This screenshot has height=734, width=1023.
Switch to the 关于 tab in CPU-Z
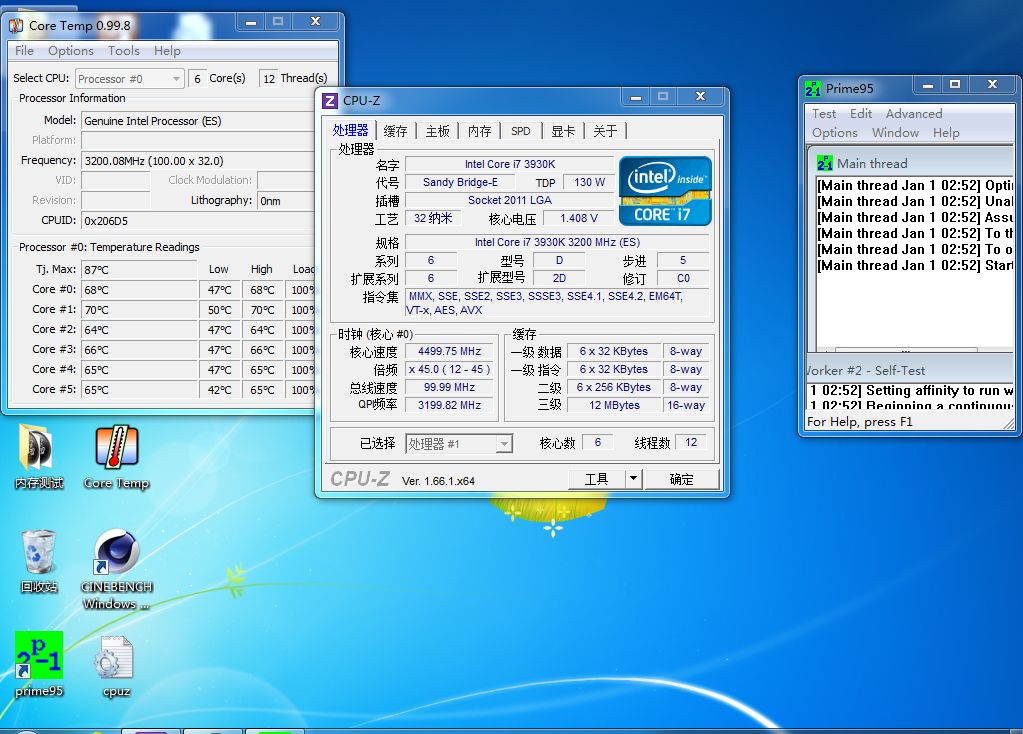tap(605, 131)
